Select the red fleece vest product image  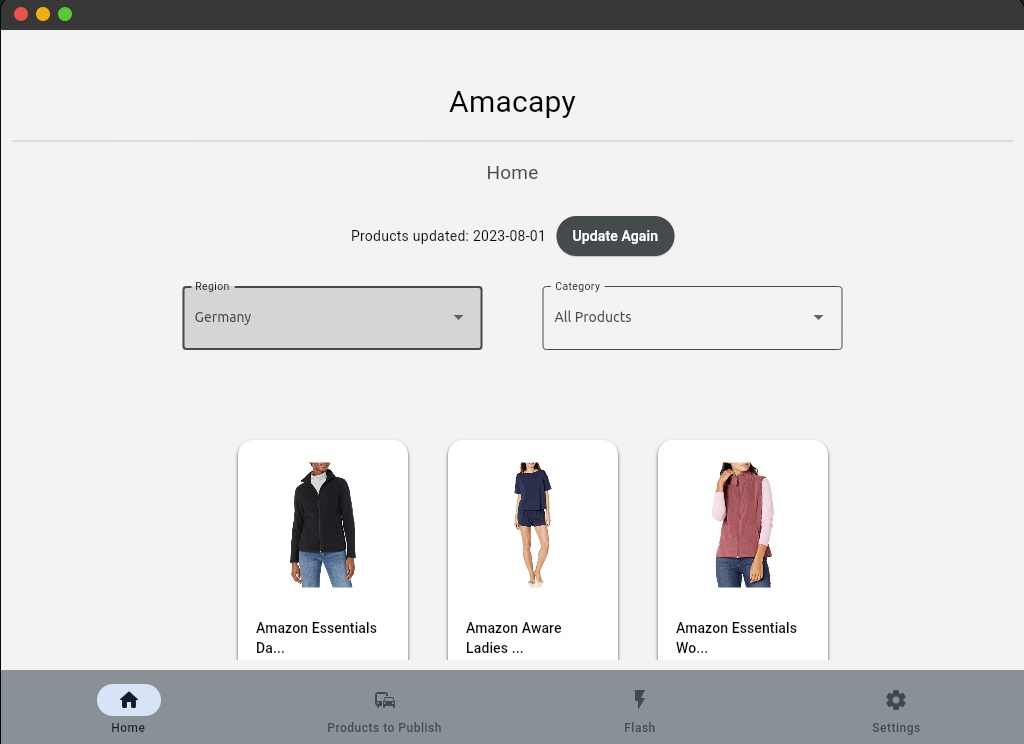click(743, 525)
